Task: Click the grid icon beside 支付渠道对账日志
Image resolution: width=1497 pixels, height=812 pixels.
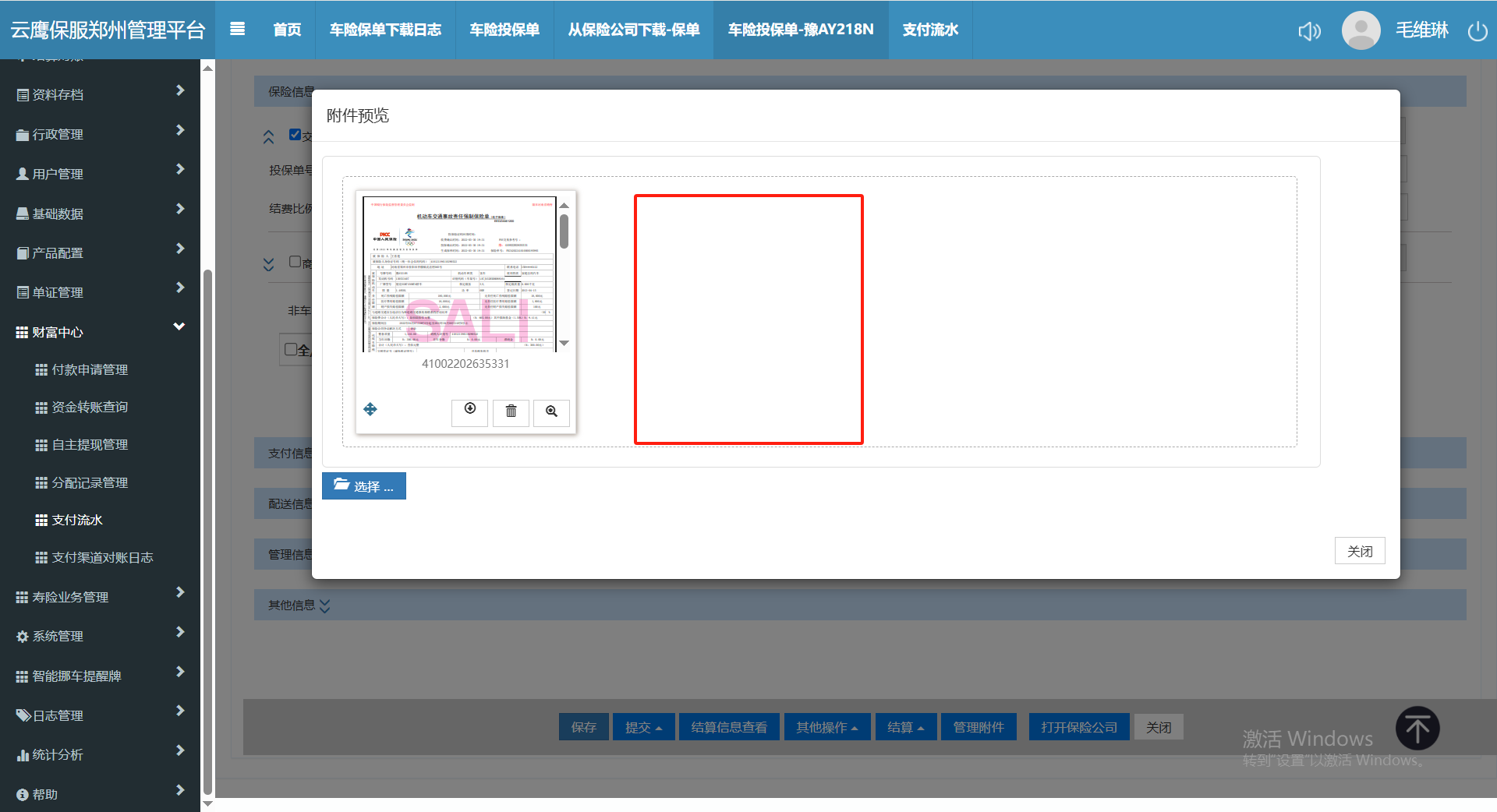Action: point(41,558)
